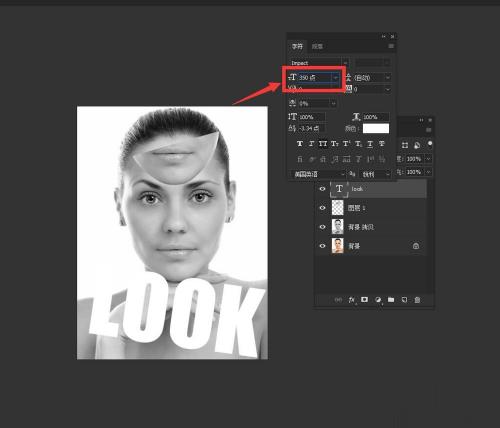Hide the look text layer
This screenshot has height=428, width=500.
(322, 189)
